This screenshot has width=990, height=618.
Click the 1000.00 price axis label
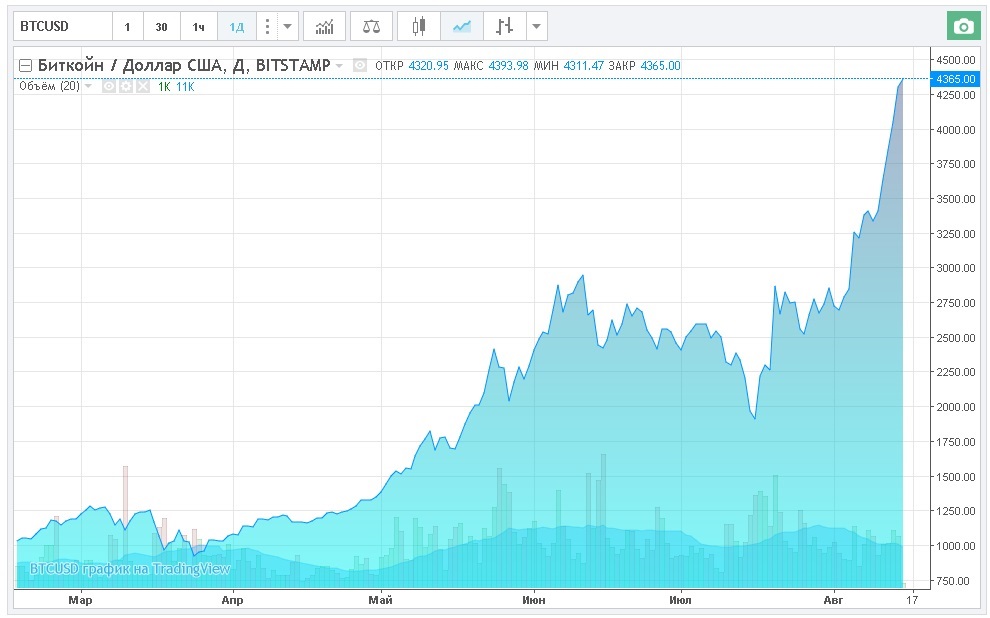956,545
